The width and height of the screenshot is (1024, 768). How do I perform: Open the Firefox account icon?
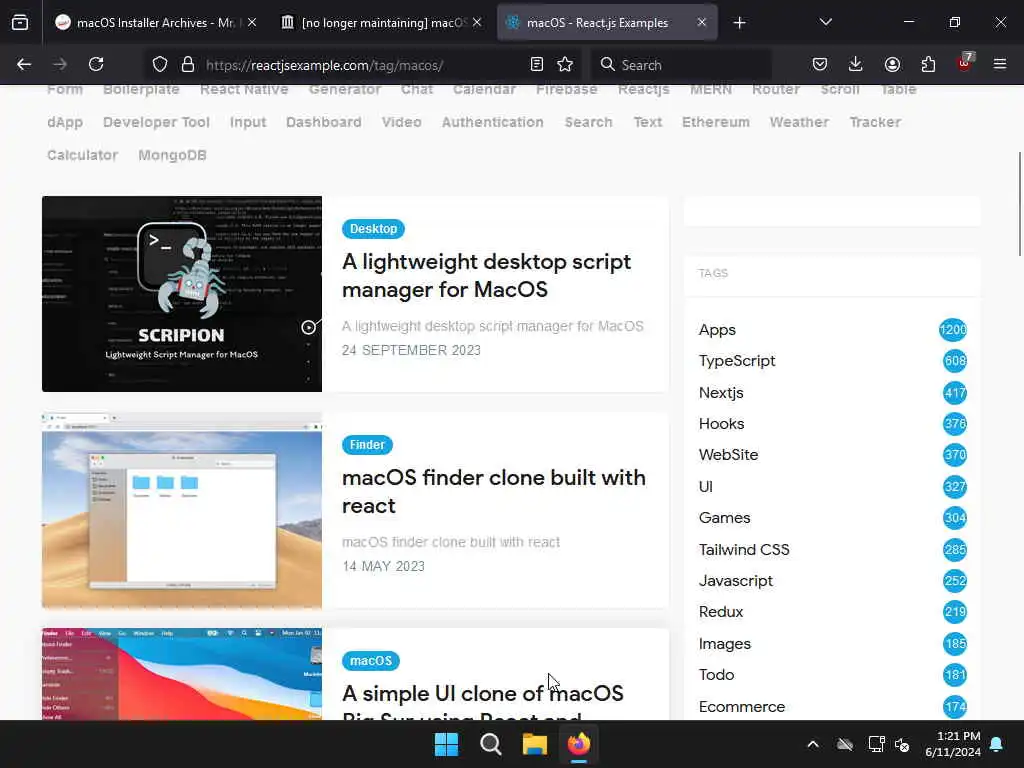(x=892, y=65)
